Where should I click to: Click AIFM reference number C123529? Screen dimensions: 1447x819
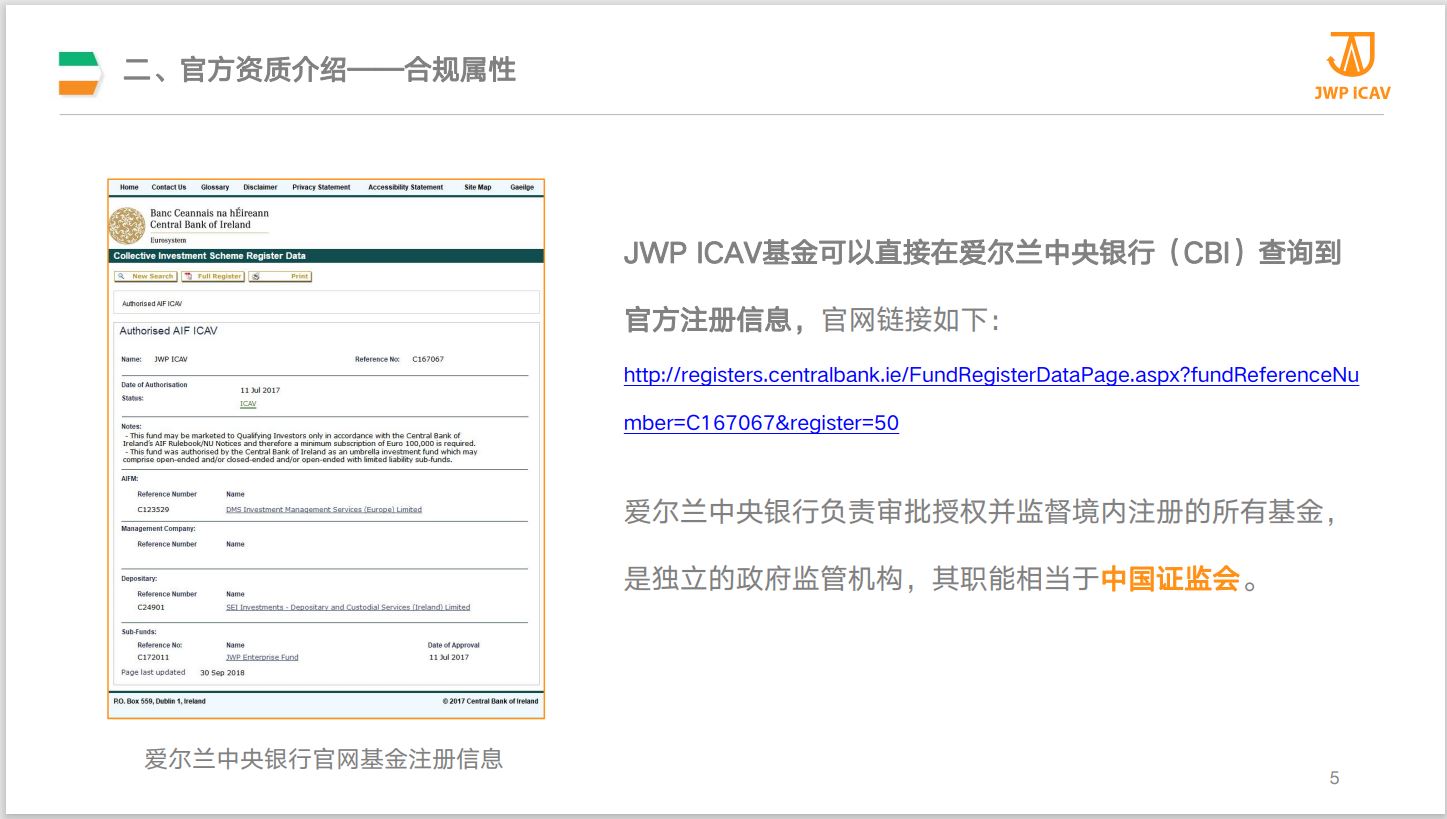pos(154,509)
